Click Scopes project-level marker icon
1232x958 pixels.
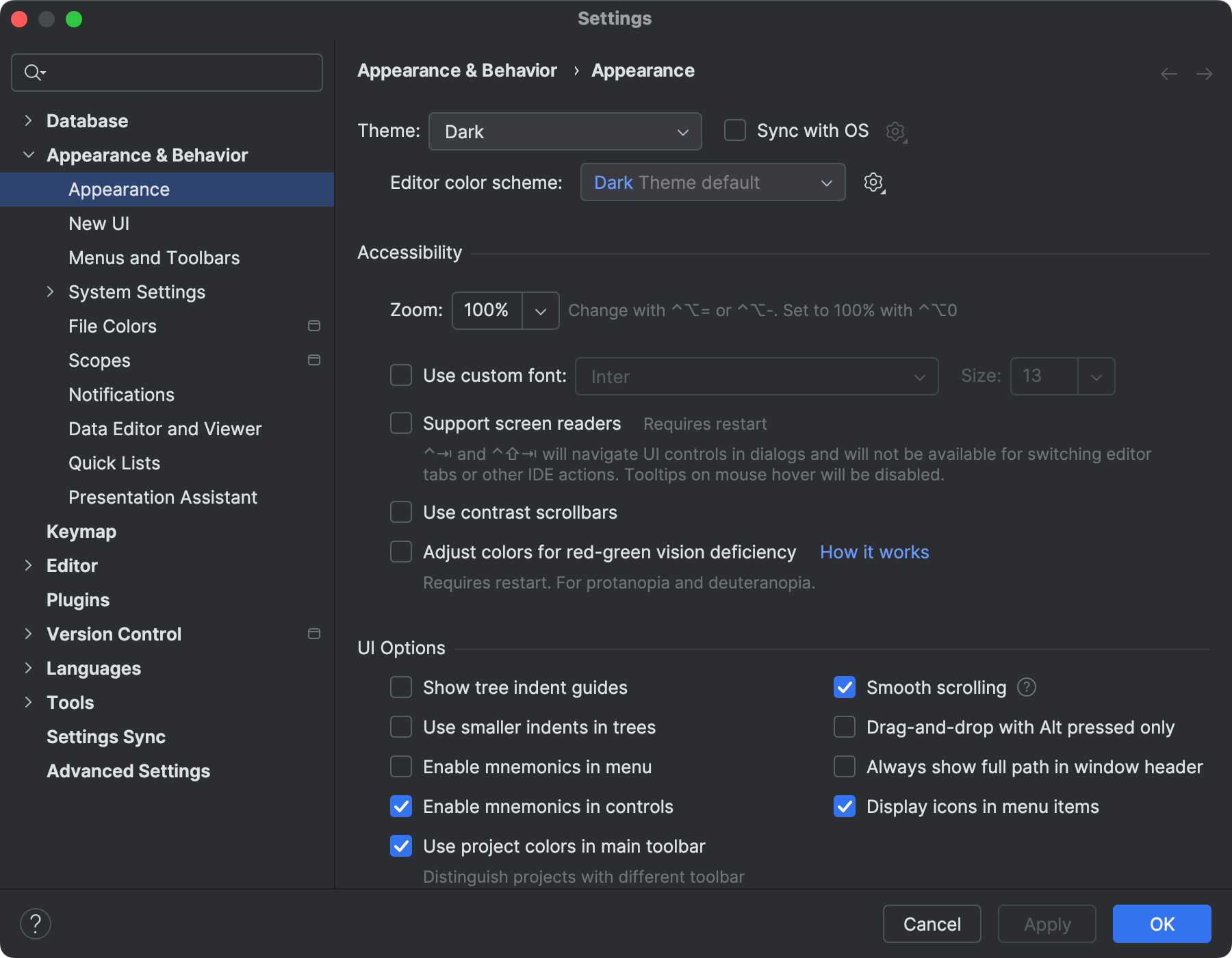pyautogui.click(x=314, y=360)
